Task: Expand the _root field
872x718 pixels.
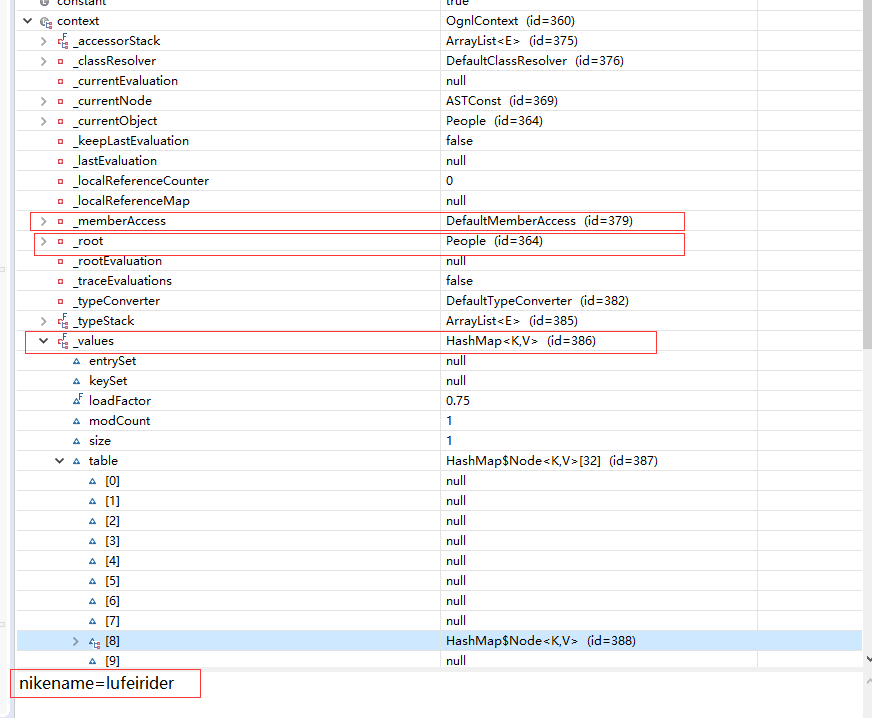Action: coord(43,241)
